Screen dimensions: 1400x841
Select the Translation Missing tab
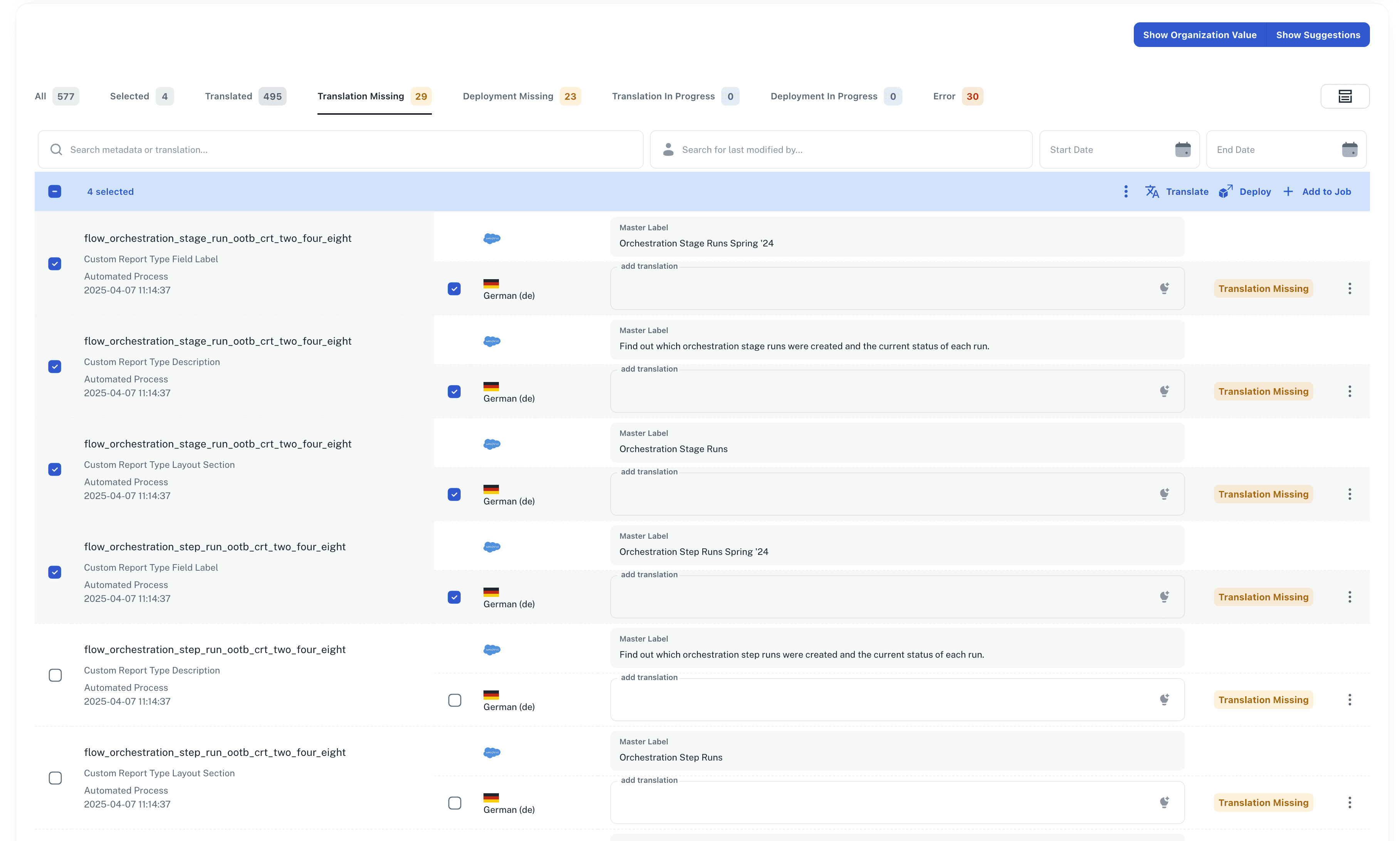tap(374, 96)
